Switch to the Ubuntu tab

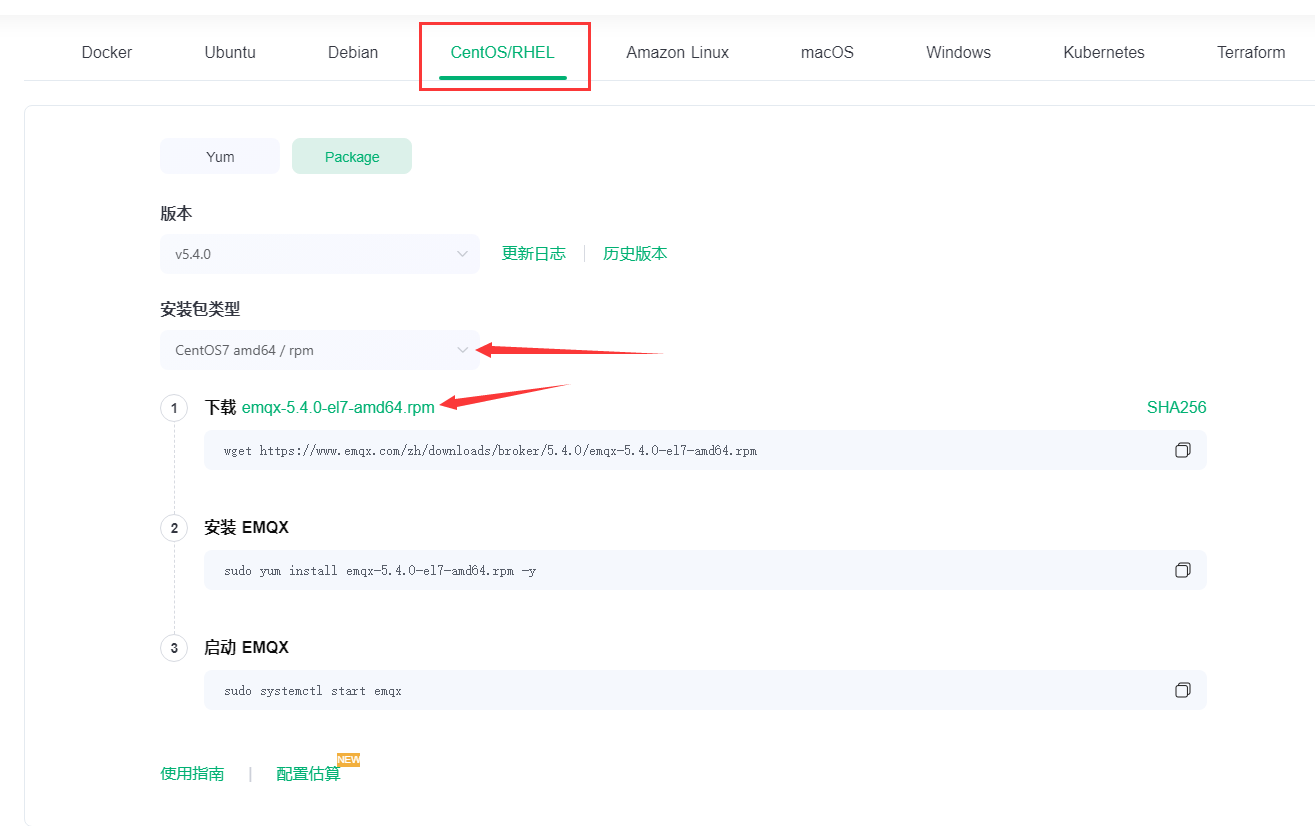tap(230, 52)
